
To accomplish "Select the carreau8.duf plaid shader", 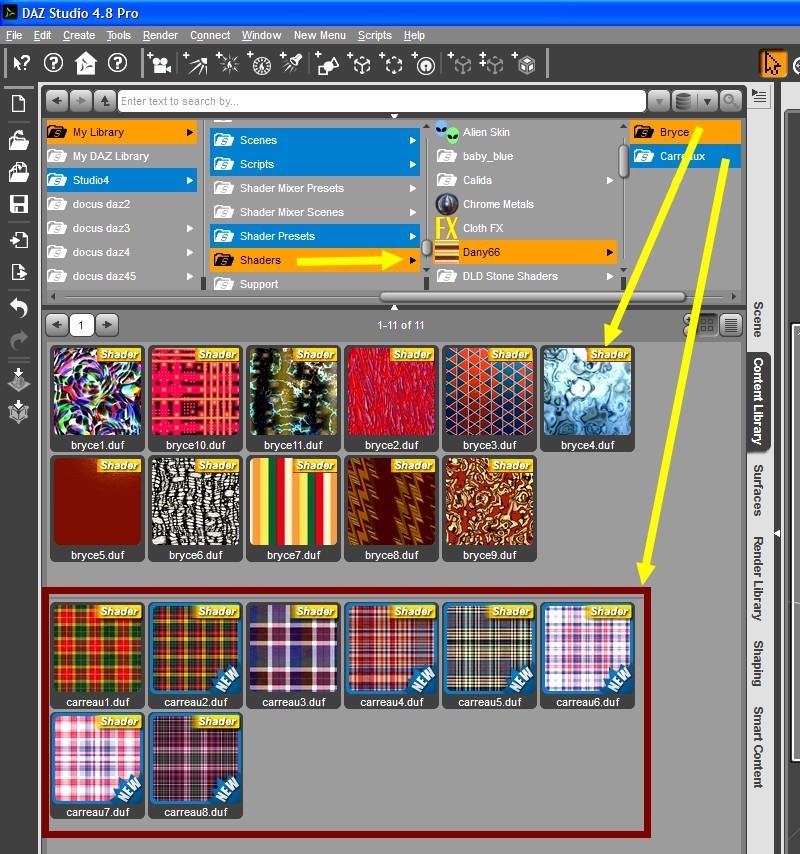I will point(196,766).
